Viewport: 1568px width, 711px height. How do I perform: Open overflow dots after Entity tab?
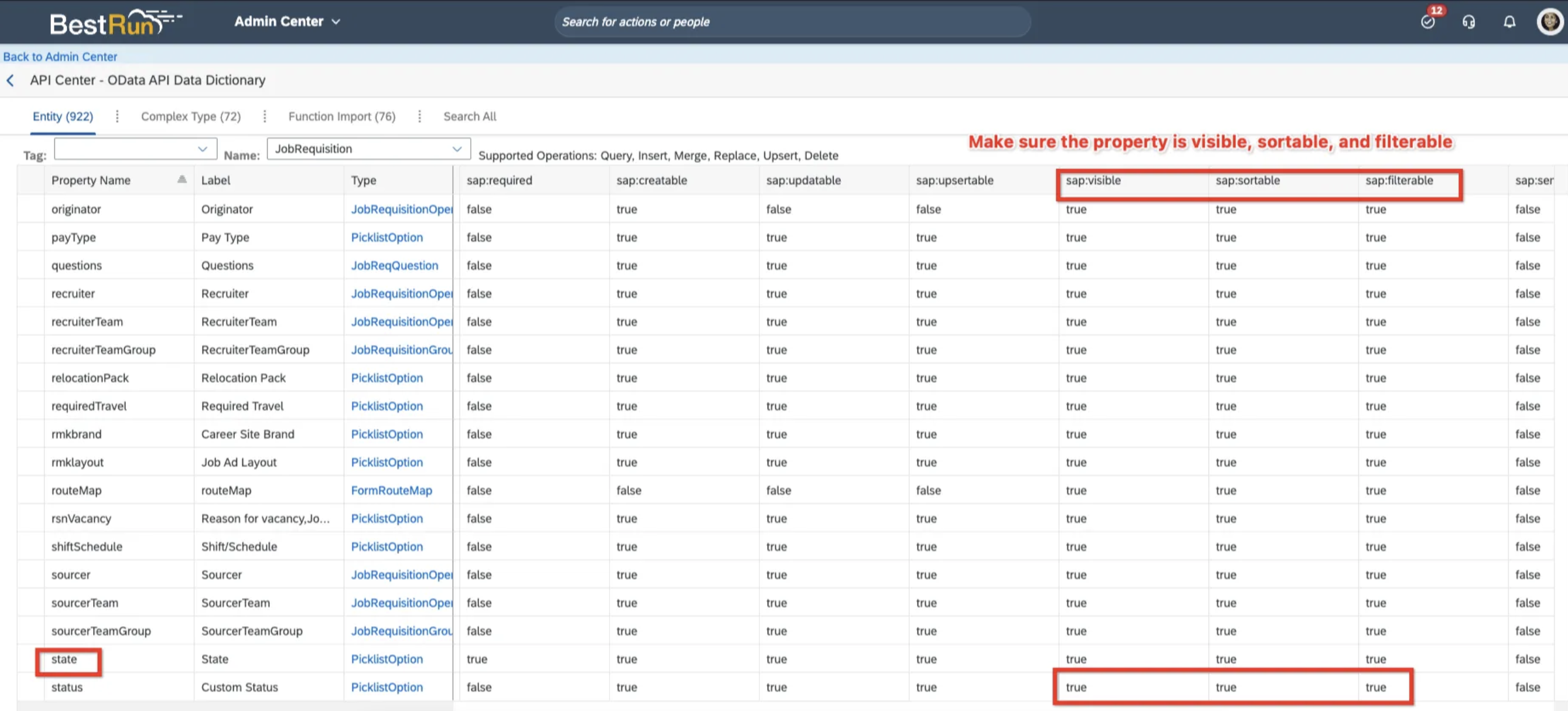(x=117, y=117)
